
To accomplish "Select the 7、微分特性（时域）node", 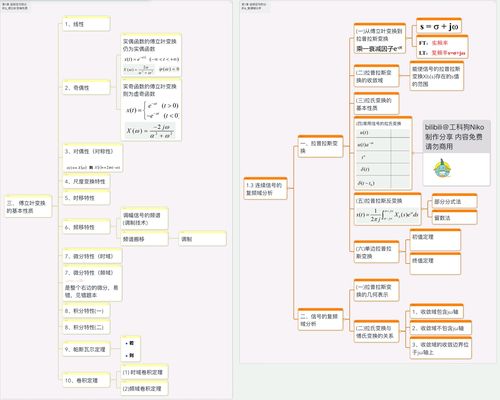I will (92, 256).
